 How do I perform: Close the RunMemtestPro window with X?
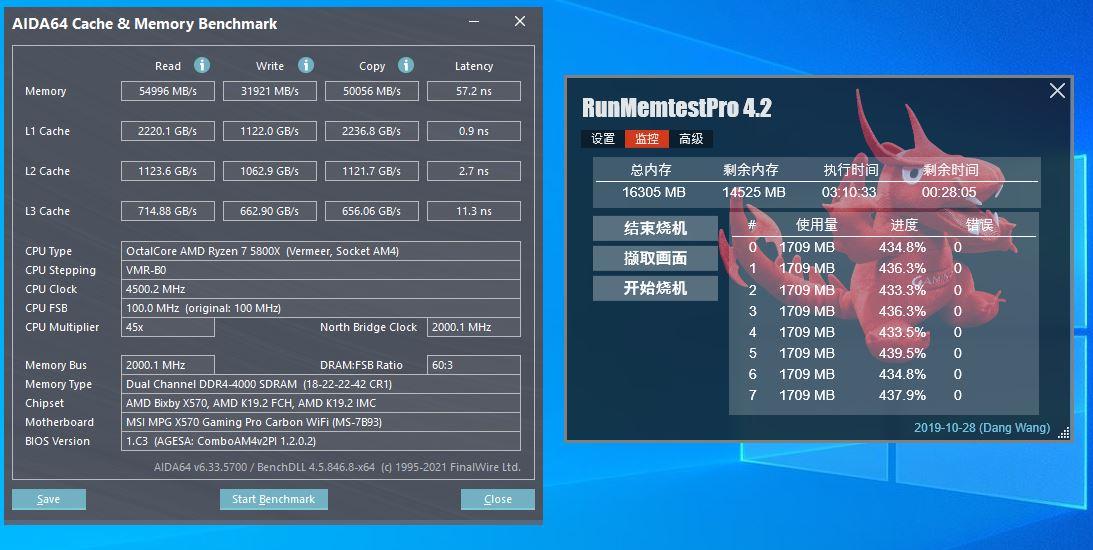[x=1057, y=91]
